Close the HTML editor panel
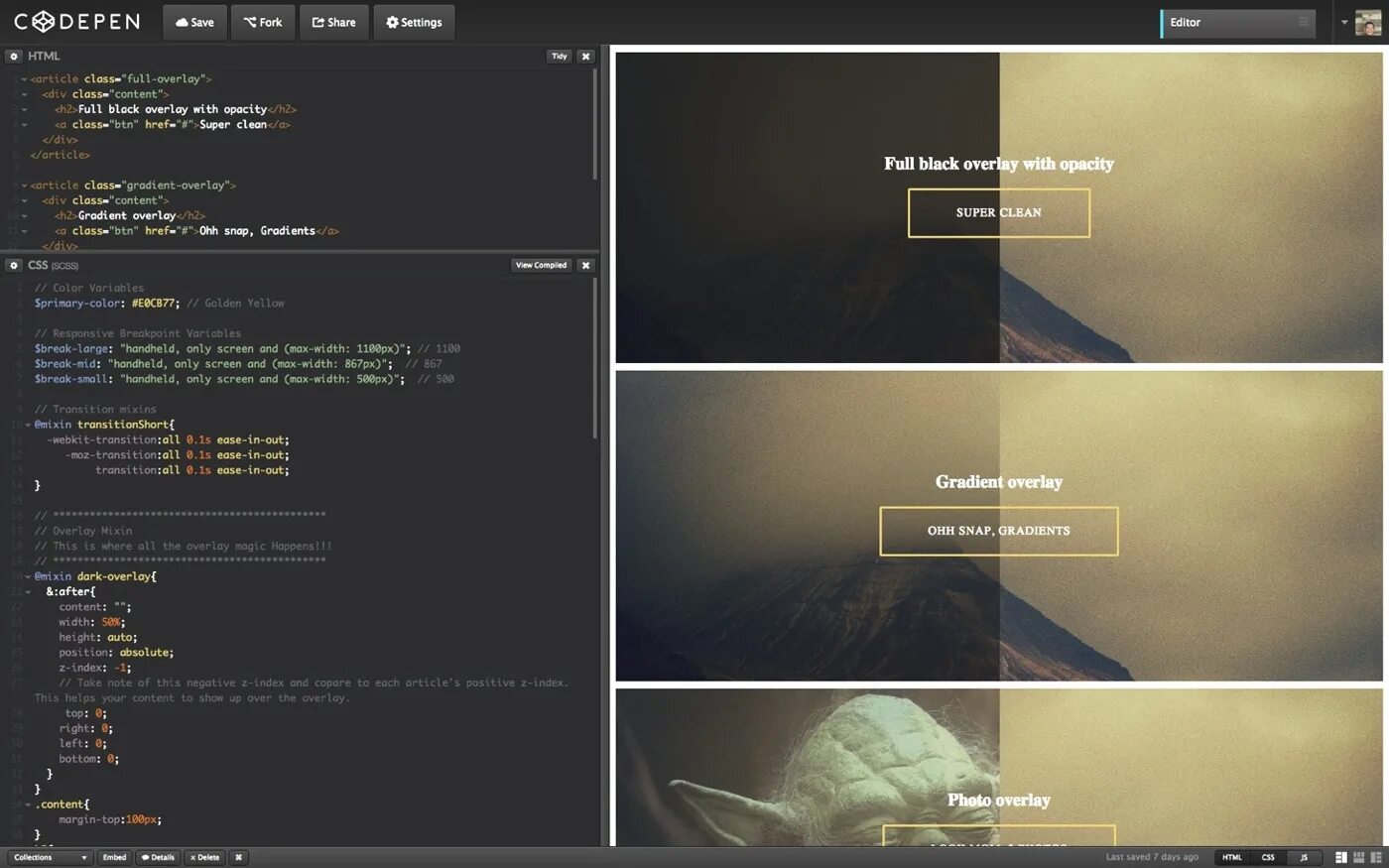1389x868 pixels. point(585,57)
